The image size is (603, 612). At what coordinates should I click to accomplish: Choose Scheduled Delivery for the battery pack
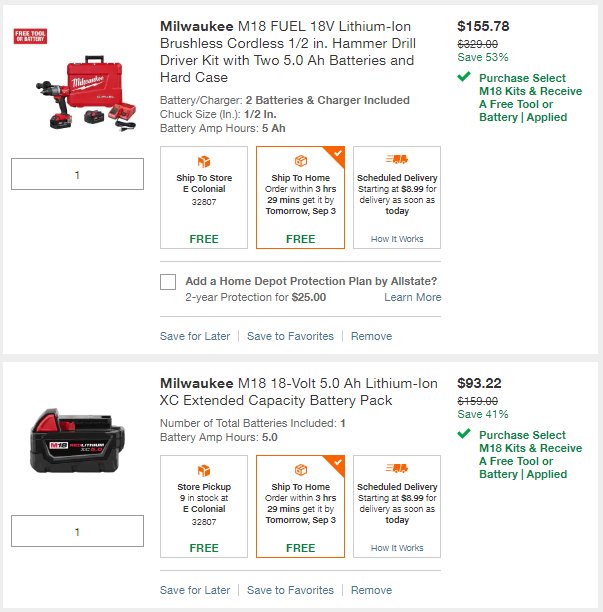(x=397, y=506)
